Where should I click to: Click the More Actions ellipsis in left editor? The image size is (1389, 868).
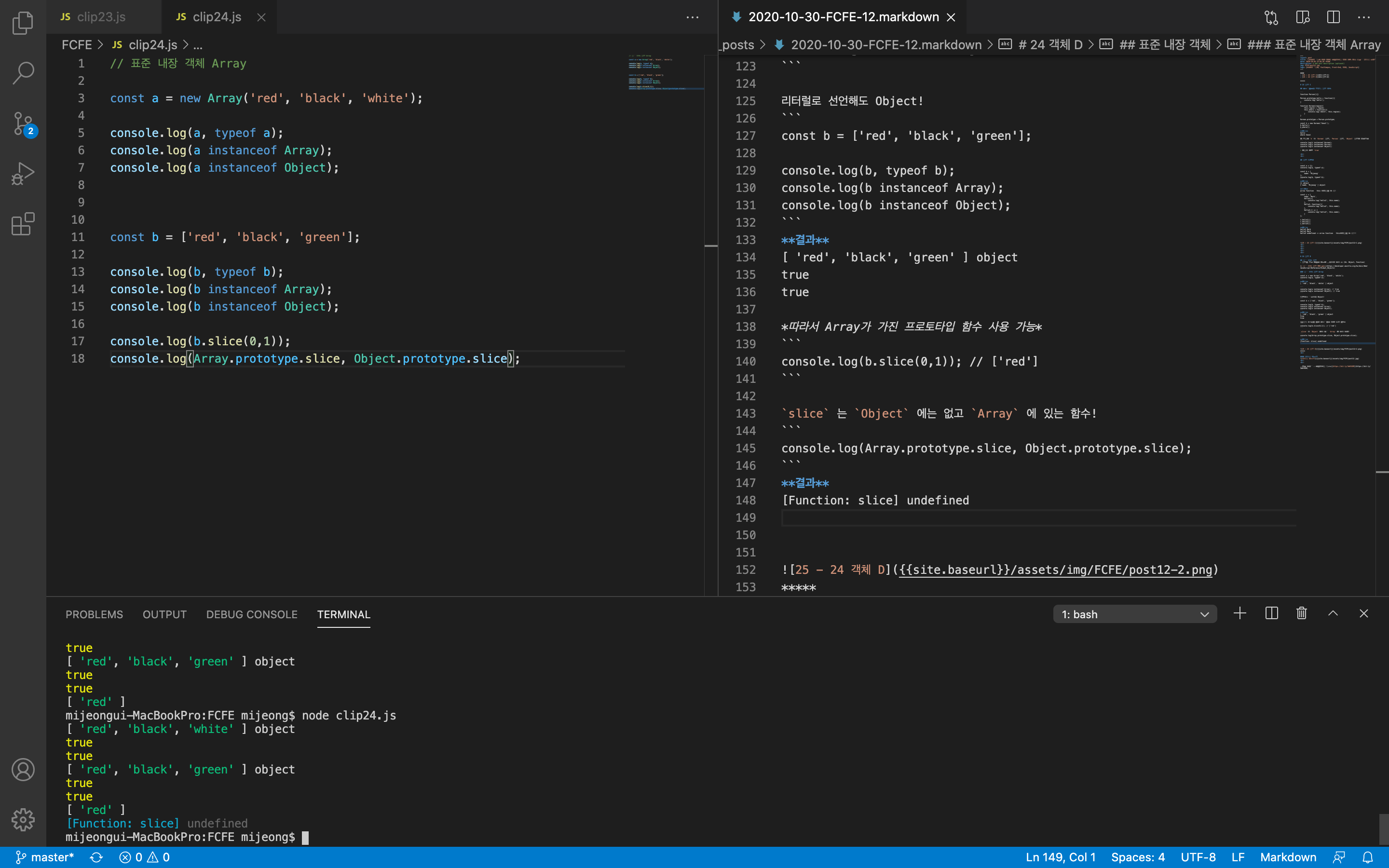pyautogui.click(x=693, y=17)
